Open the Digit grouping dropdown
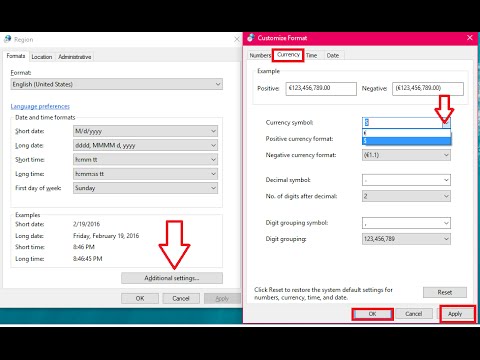Screen dimensions: 480x360 point(406,239)
